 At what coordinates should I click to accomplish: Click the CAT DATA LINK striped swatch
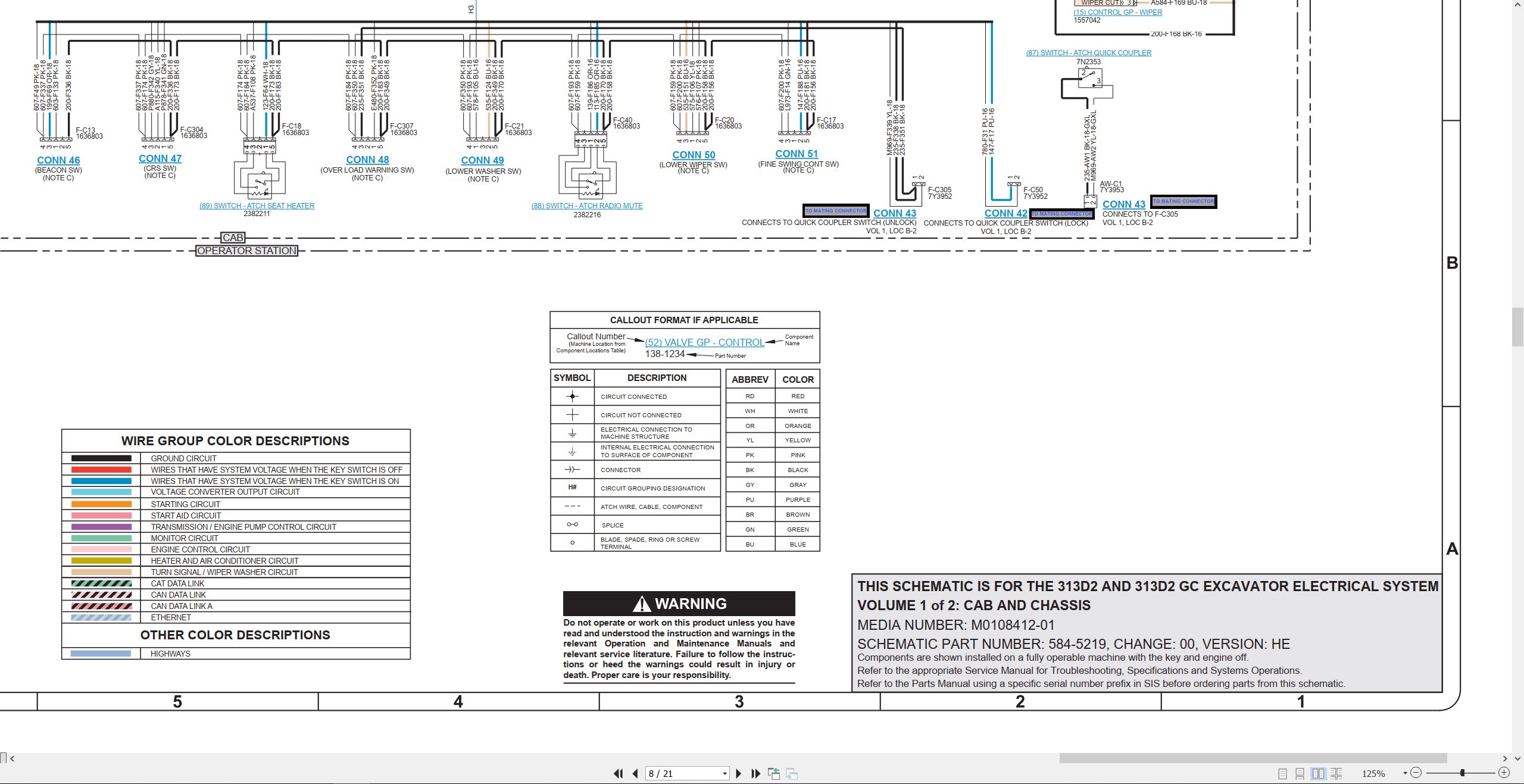point(101,583)
